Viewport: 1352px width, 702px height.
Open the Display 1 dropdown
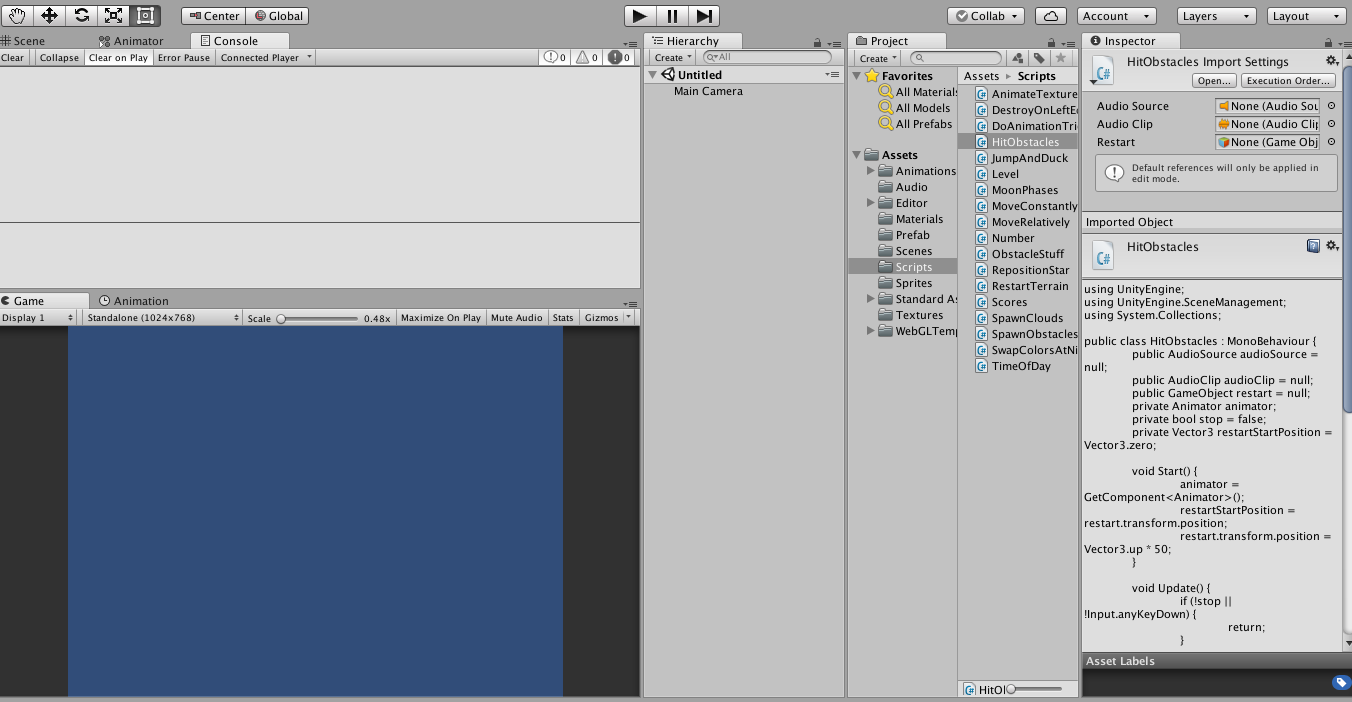[x=38, y=317]
